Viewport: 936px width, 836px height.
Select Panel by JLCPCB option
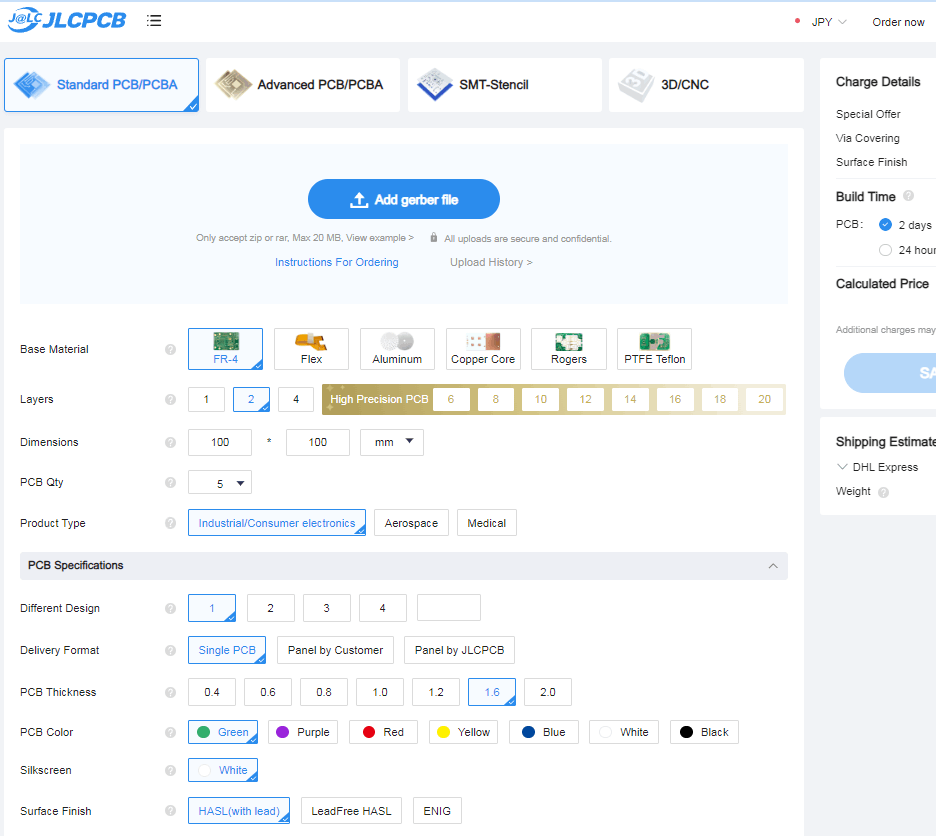[460, 650]
